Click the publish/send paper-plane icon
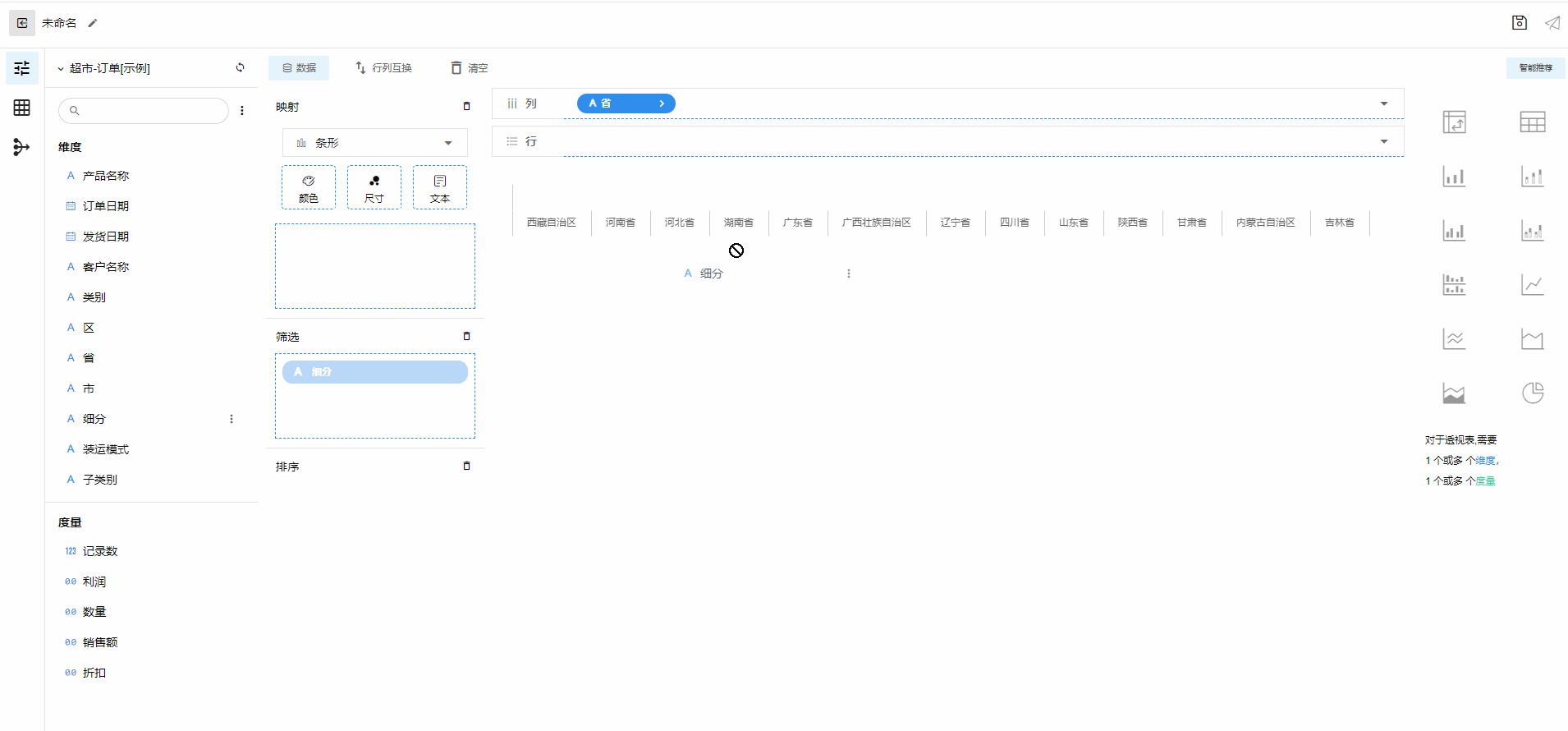This screenshot has width=1568, height=731. coord(1552,23)
